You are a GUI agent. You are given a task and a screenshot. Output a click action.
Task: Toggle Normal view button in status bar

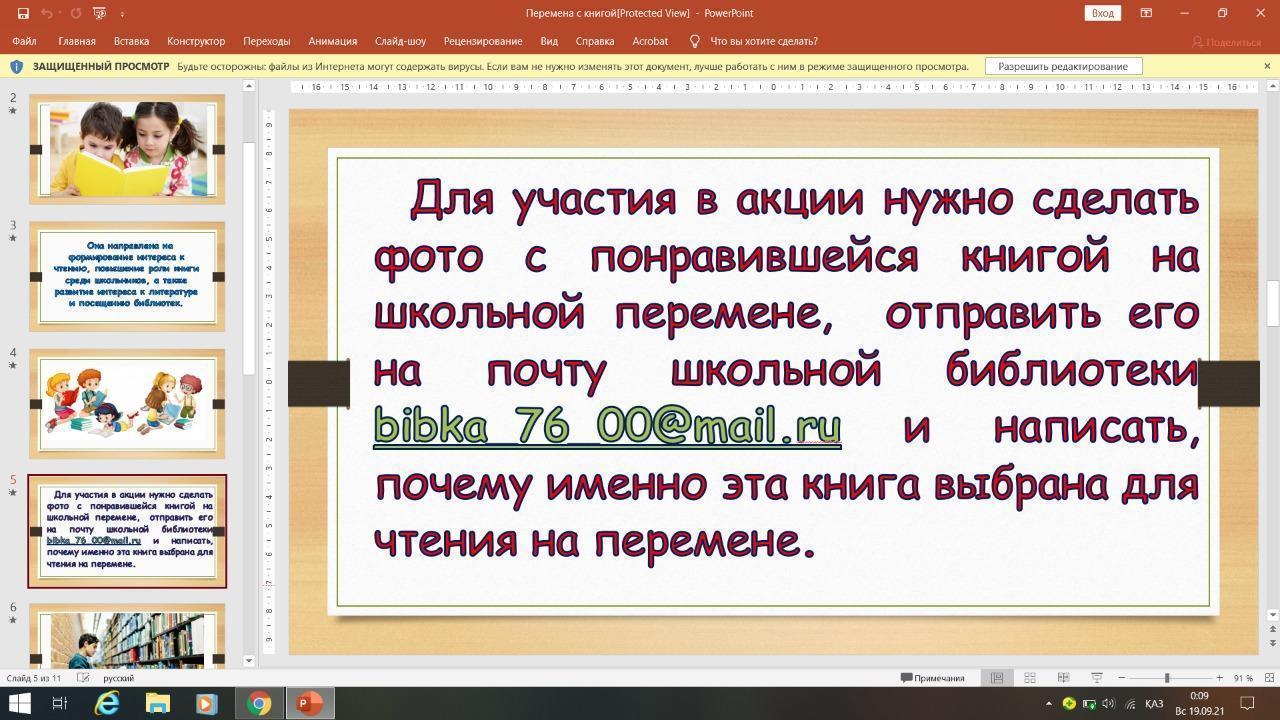(x=997, y=677)
